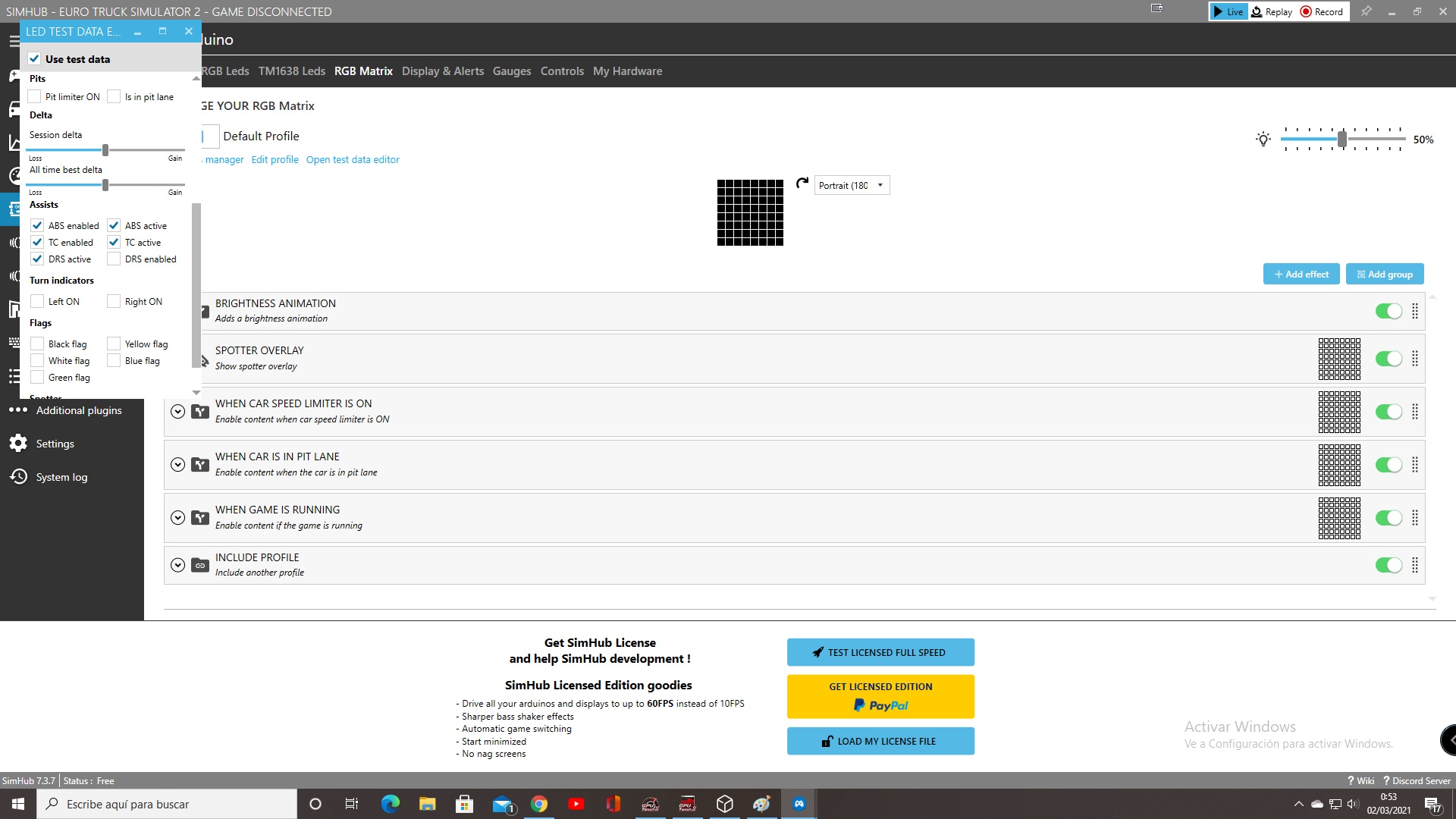Click the Include Profile link folder icon
Viewport: 1456px width, 819px height.
pyautogui.click(x=200, y=565)
